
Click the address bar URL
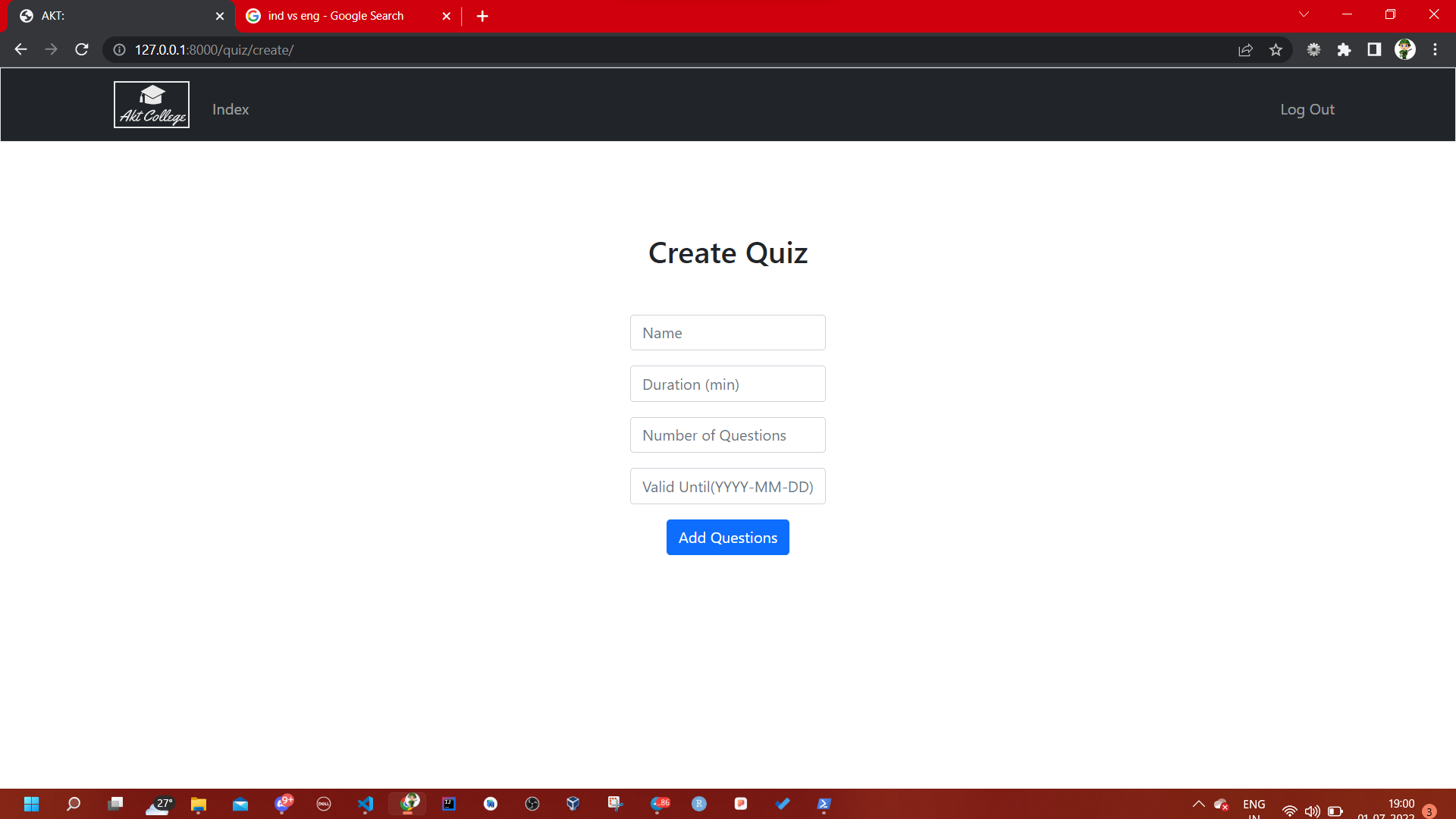[x=214, y=50]
